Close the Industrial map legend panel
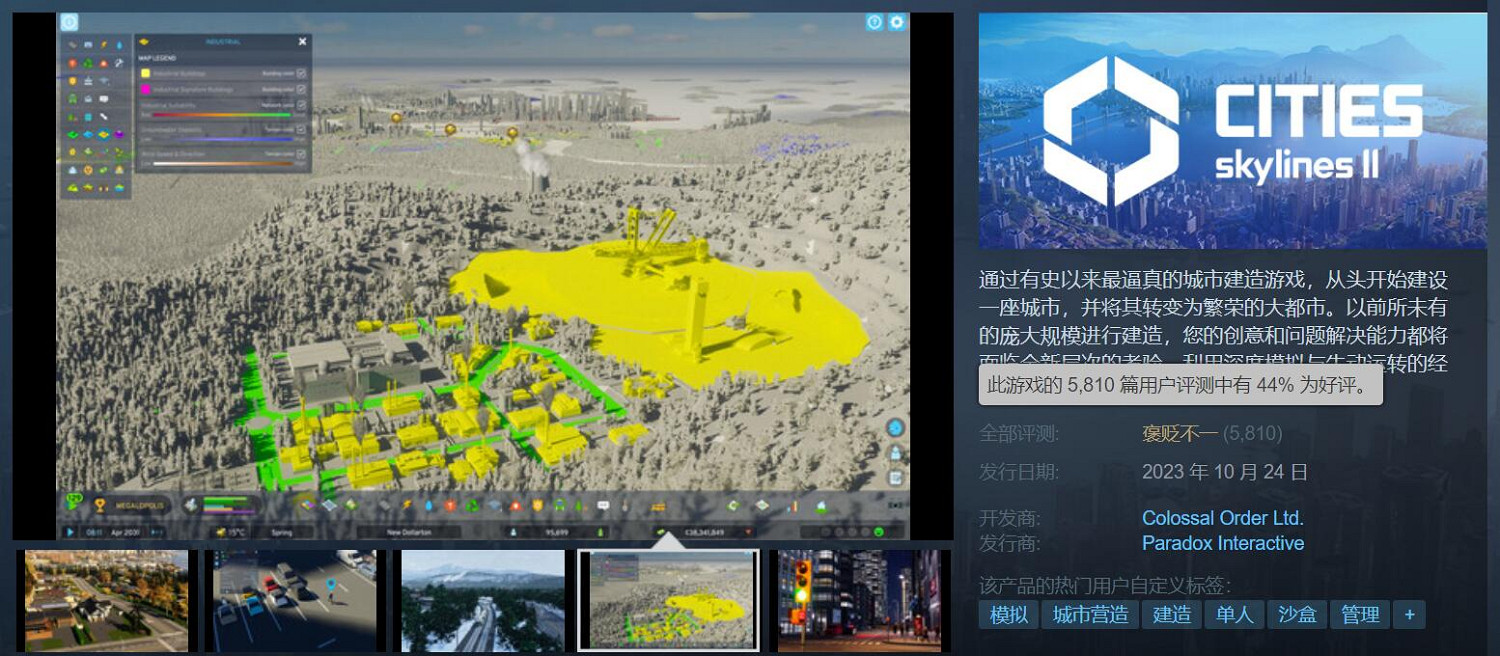1500x656 pixels. (x=302, y=41)
